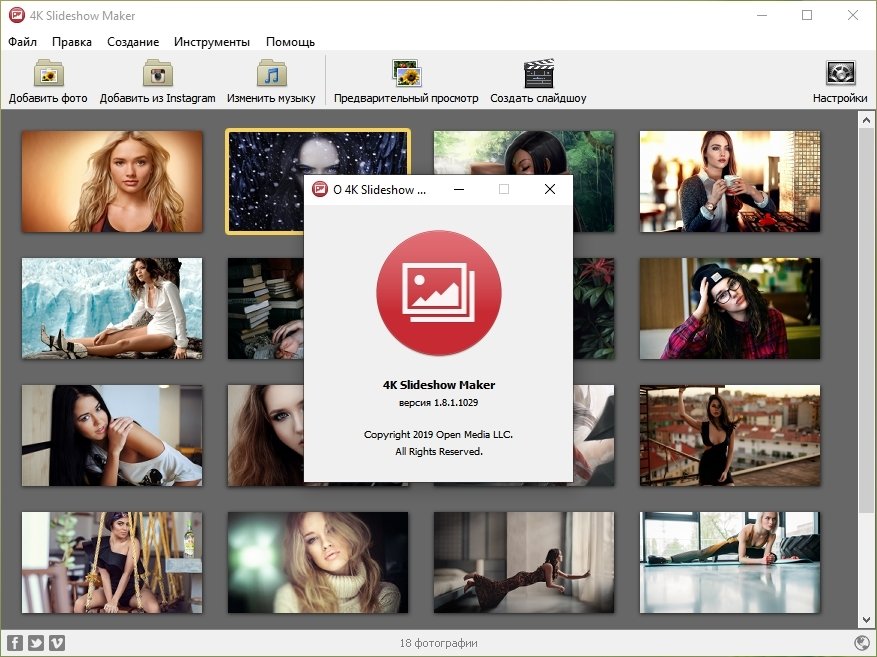877x657 pixels.
Task: Click the scrollbar up arrow
Action: coord(866,120)
